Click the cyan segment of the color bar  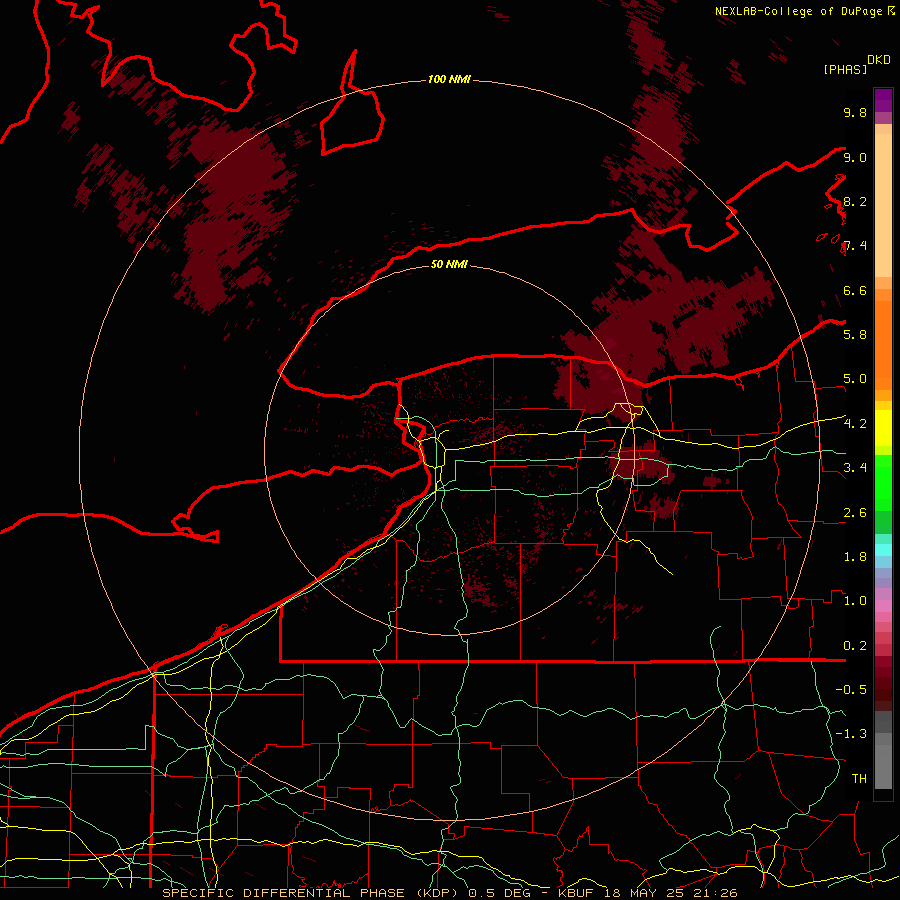click(883, 550)
